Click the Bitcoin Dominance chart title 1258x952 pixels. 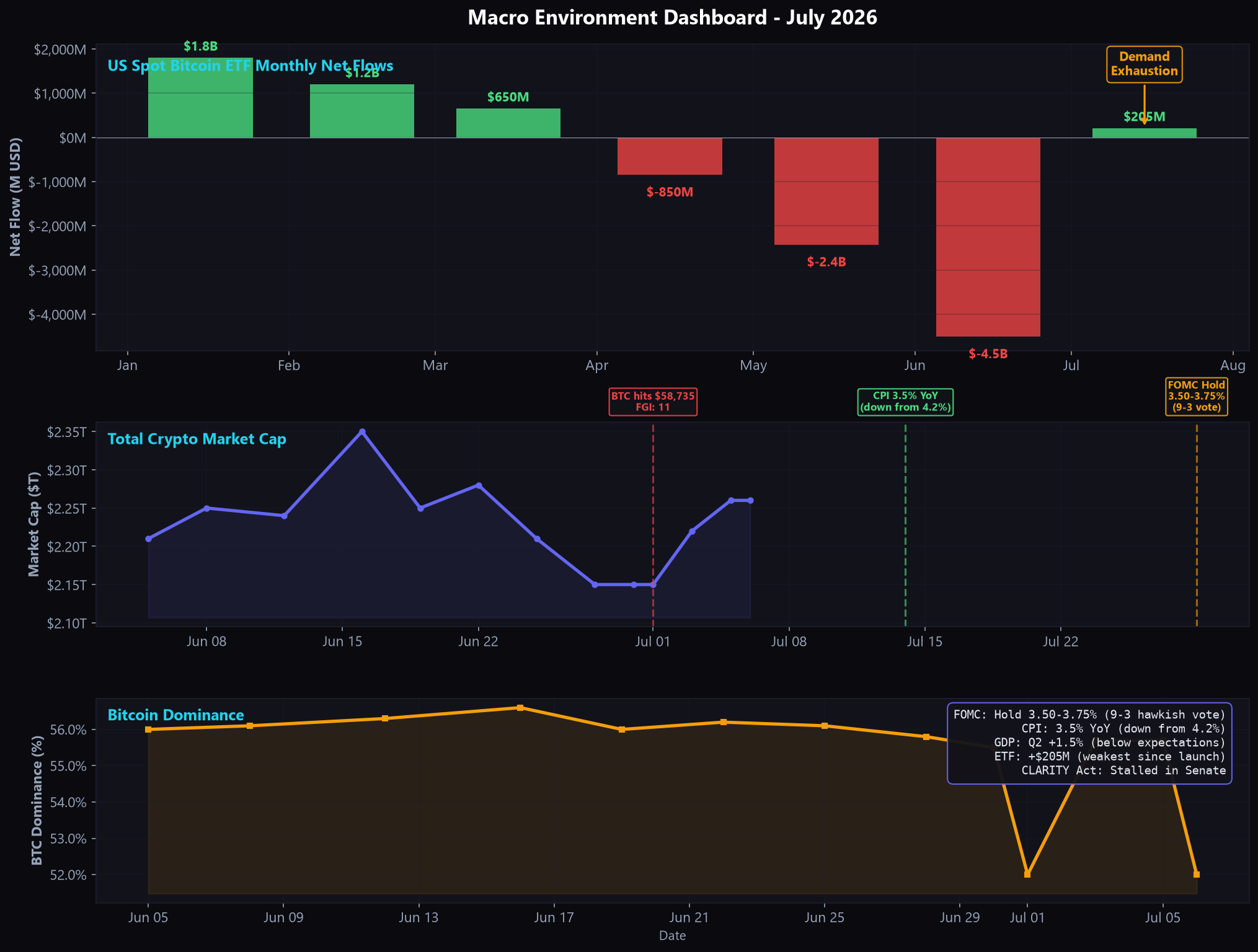point(175,715)
